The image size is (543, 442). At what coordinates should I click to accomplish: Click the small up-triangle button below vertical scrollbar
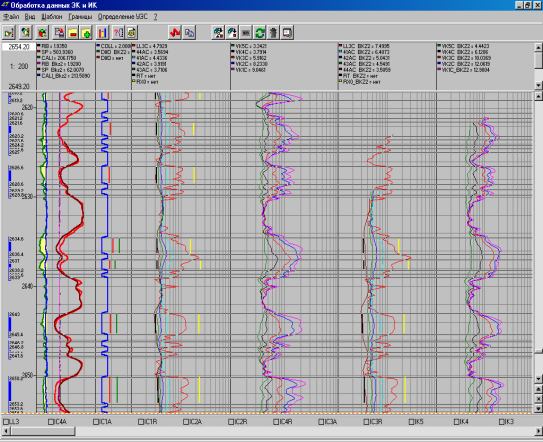(x=538, y=389)
